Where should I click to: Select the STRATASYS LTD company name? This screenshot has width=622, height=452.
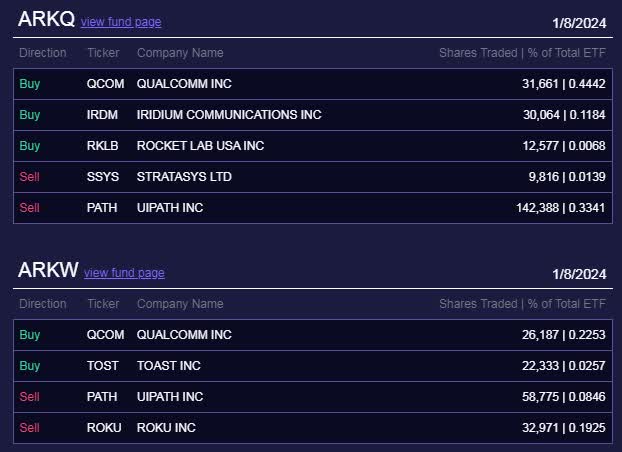[184, 177]
